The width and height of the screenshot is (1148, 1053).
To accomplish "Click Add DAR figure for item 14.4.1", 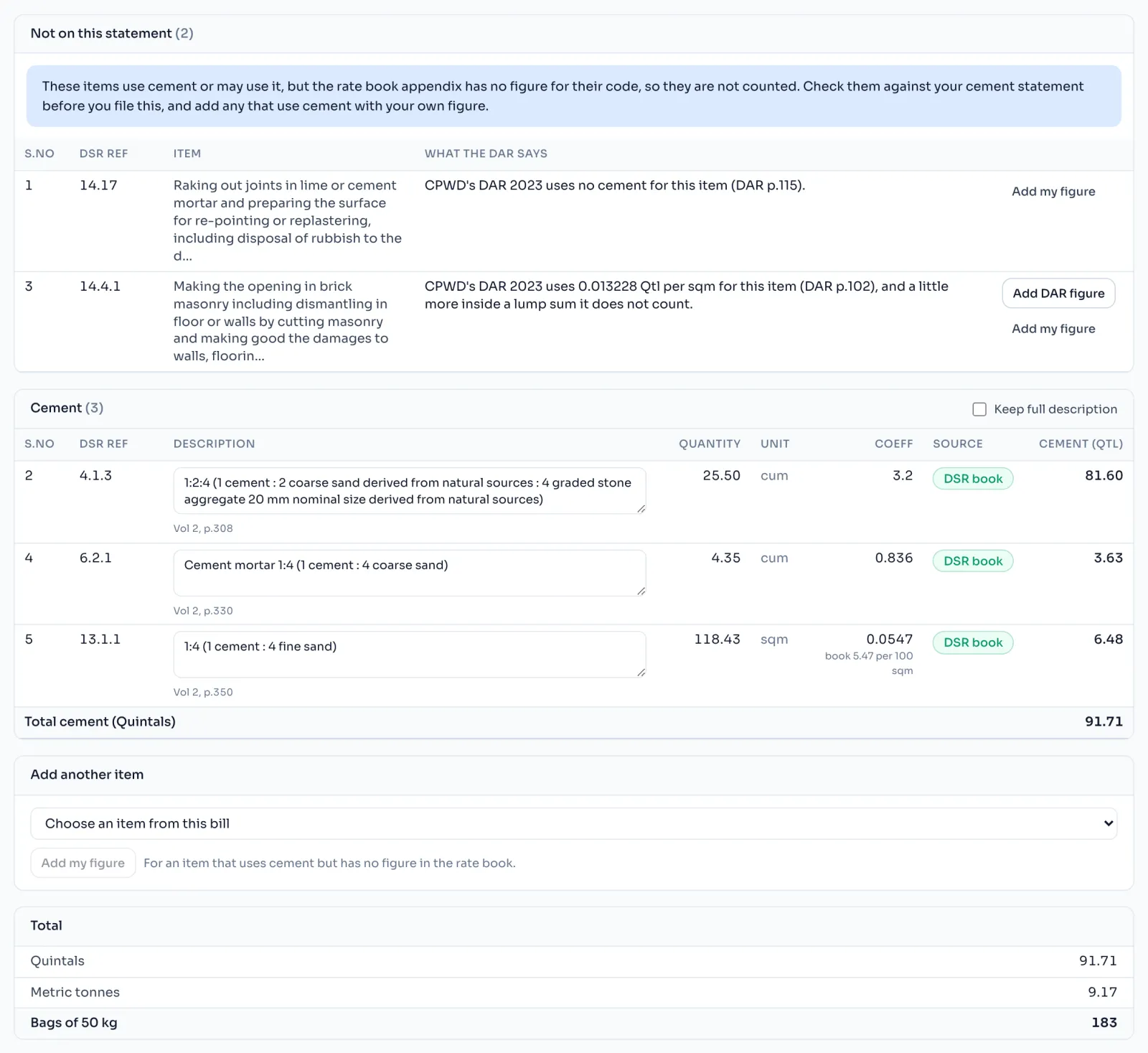I will (x=1058, y=294).
